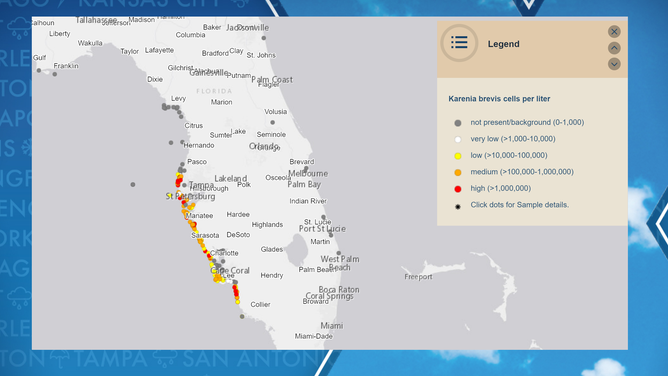This screenshot has width=668, height=376.
Task: Click 'low (>10,000-100,000)' legend text
Action: point(509,155)
